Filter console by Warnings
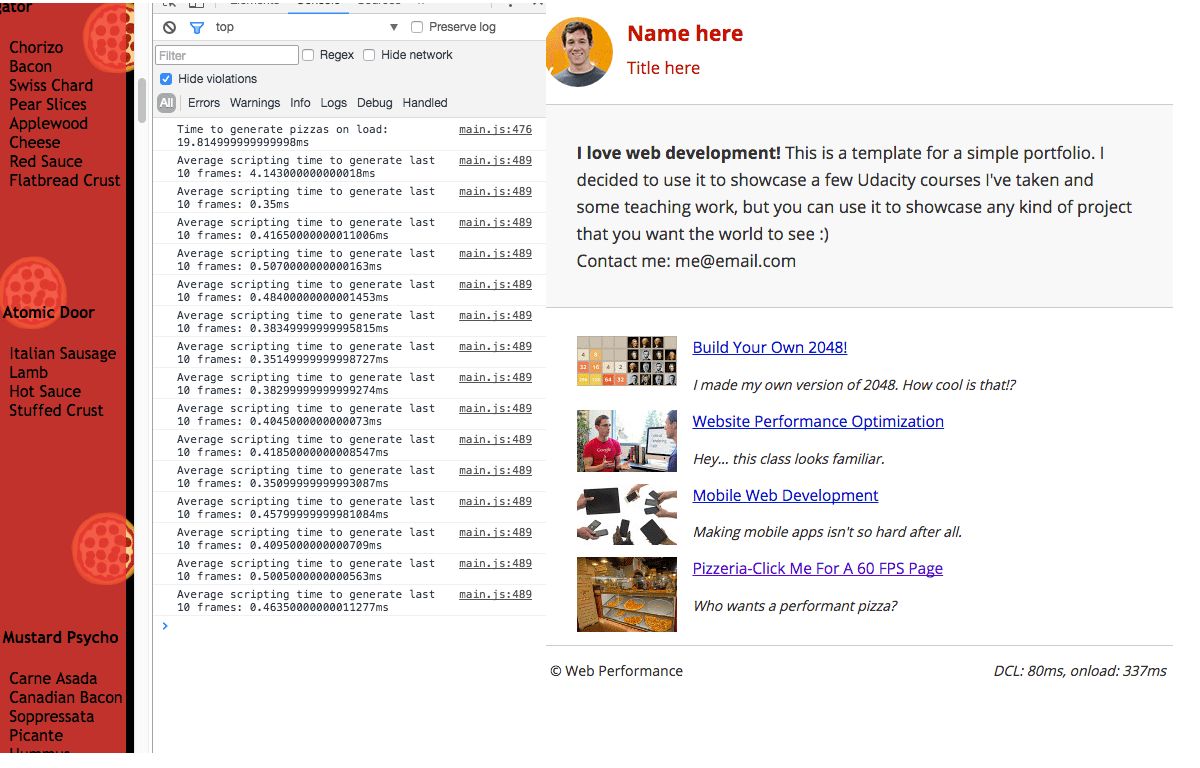This screenshot has width=1200, height=768. [255, 103]
